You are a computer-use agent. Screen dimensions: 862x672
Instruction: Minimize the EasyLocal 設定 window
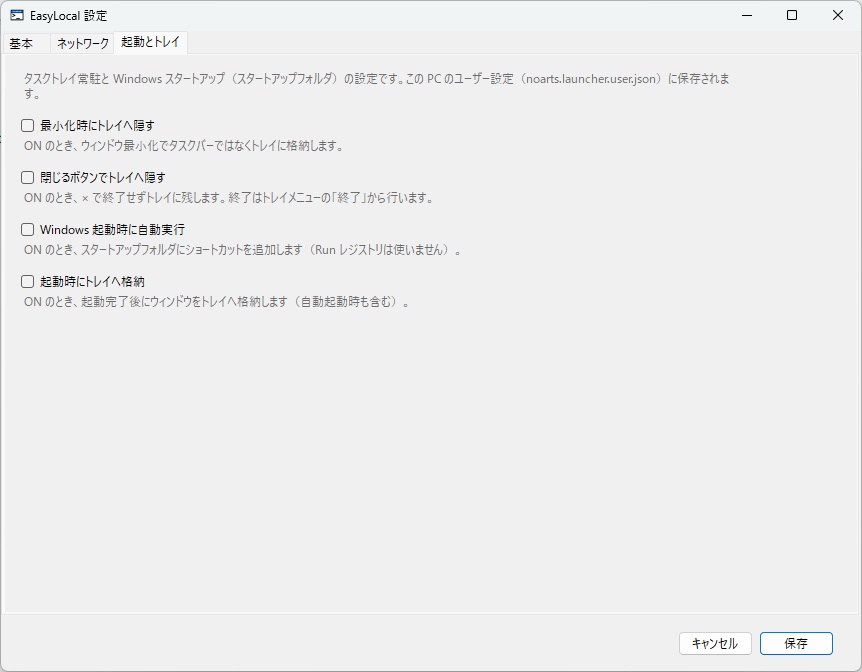(x=747, y=15)
